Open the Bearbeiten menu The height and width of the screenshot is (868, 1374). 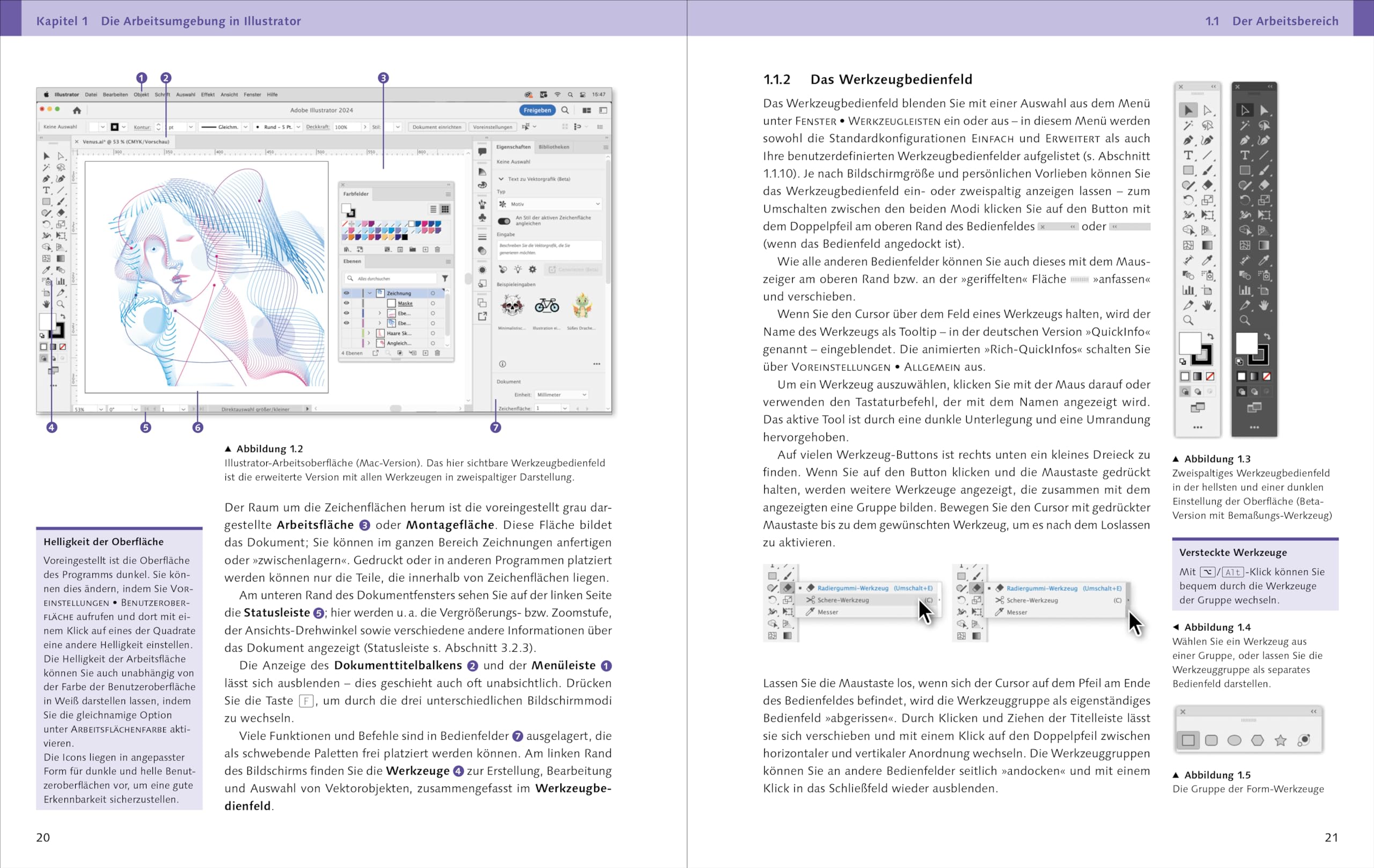(115, 94)
